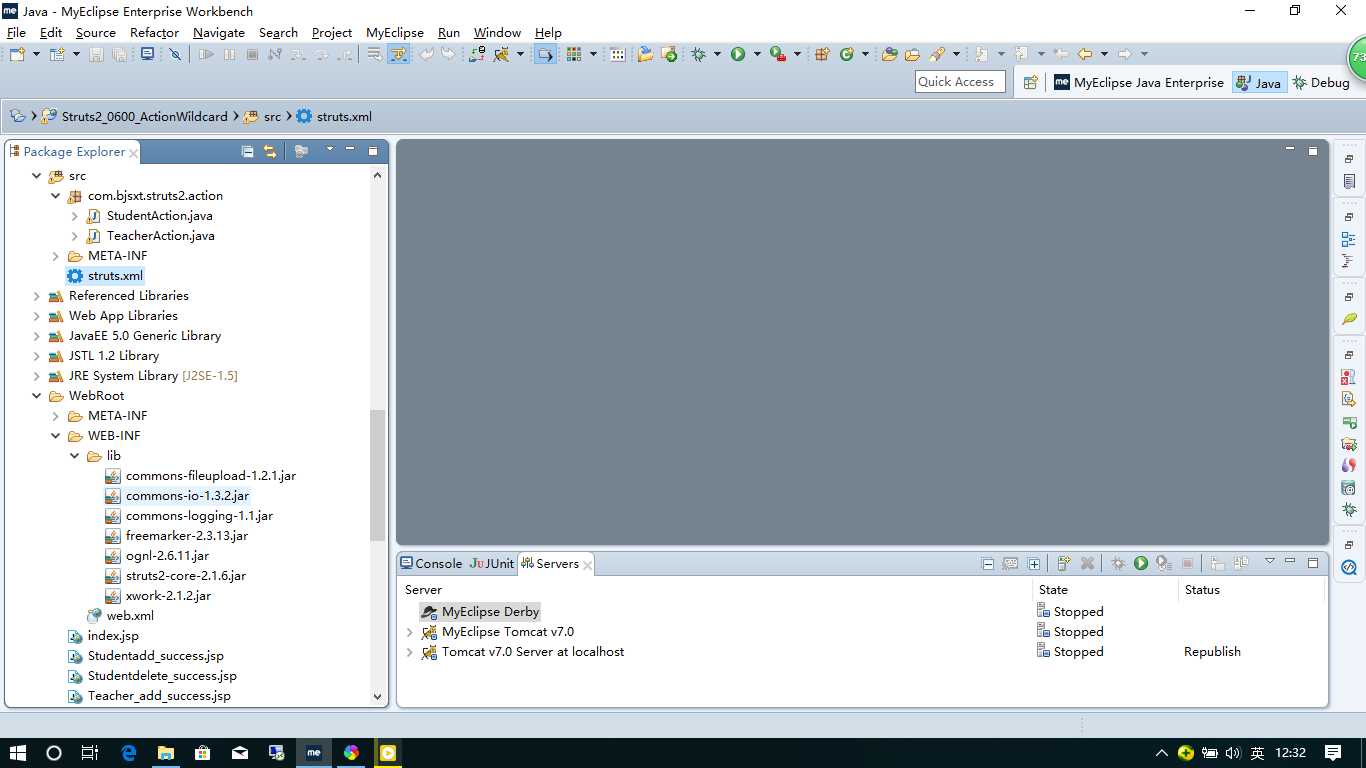The height and width of the screenshot is (768, 1366).
Task: Switch to the Console tab
Action: pyautogui.click(x=431, y=564)
